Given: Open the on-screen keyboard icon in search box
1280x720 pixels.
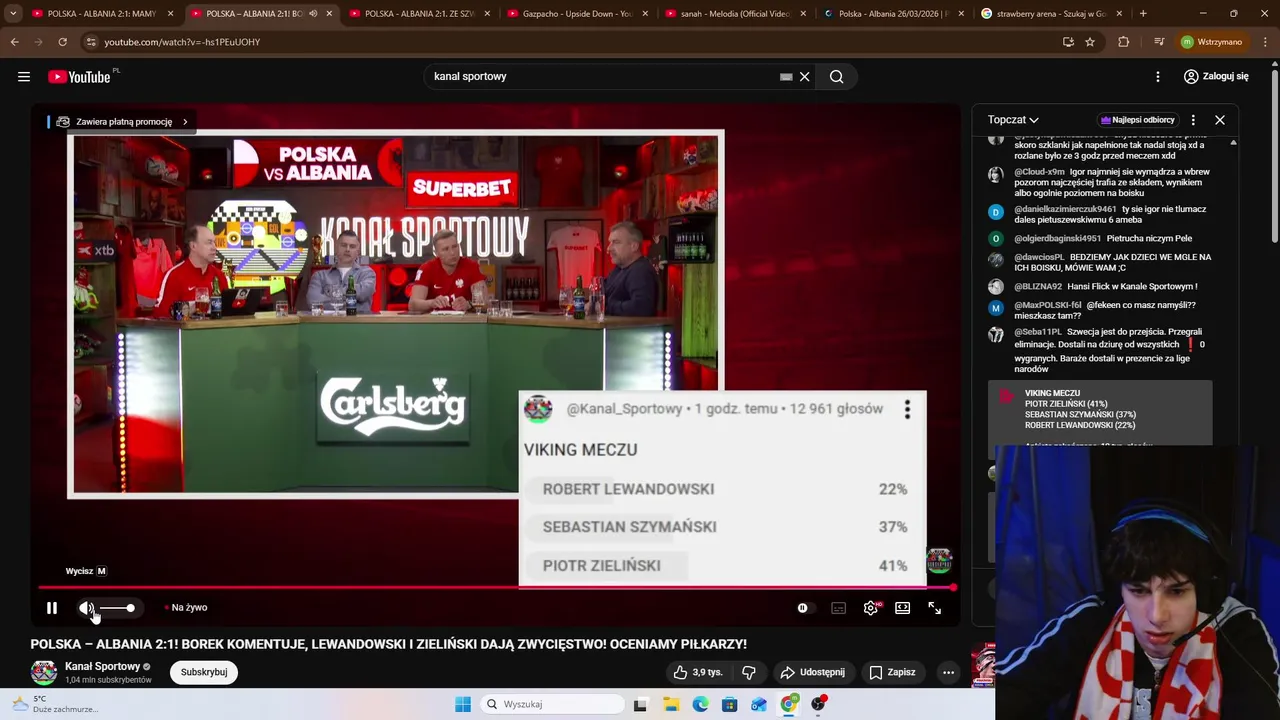Looking at the screenshot, I should (x=786, y=77).
